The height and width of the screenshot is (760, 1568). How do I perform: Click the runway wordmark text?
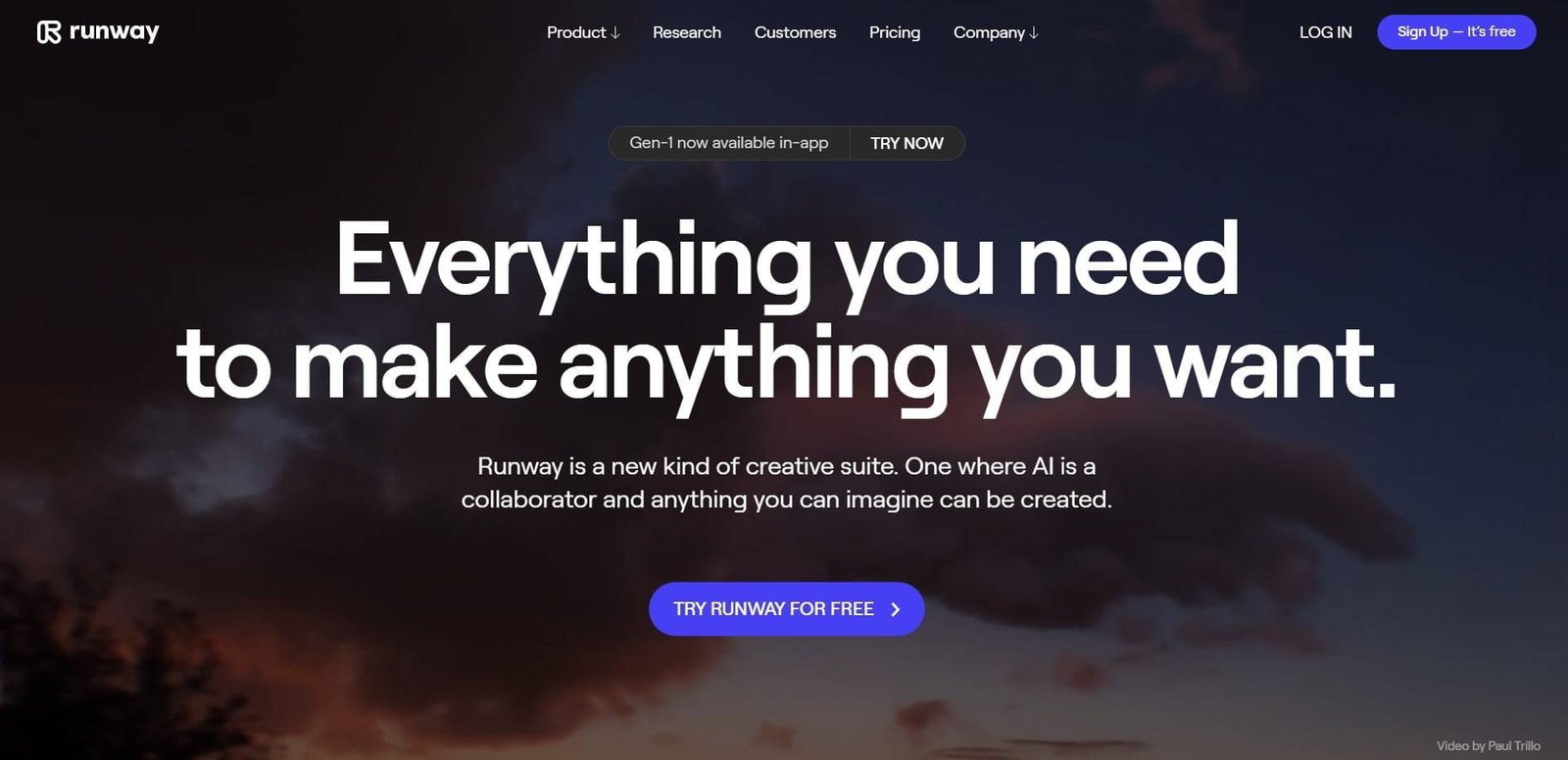tap(115, 32)
